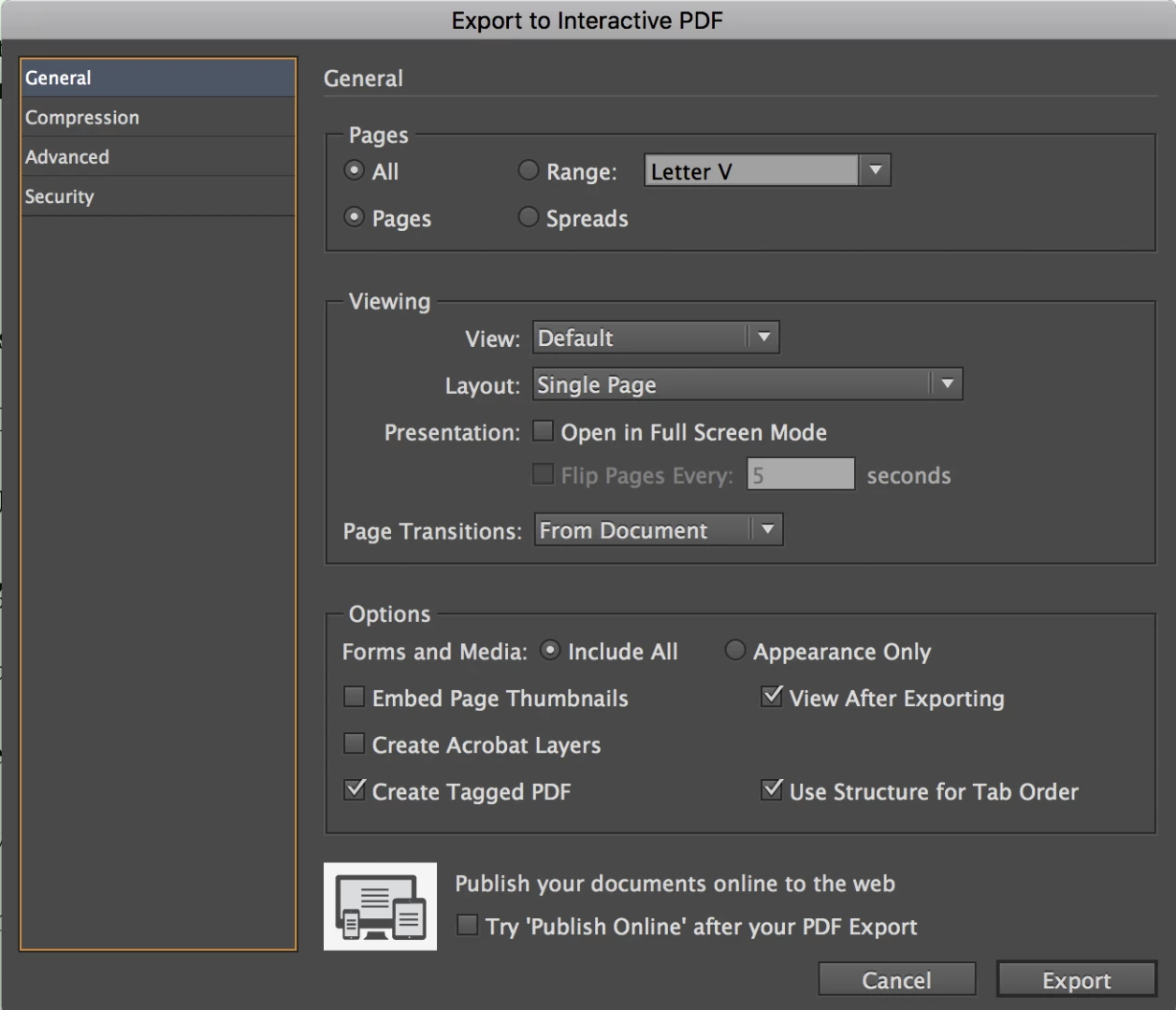1176x1010 pixels.
Task: Enable Embed Page Thumbnails
Action: pos(354,697)
